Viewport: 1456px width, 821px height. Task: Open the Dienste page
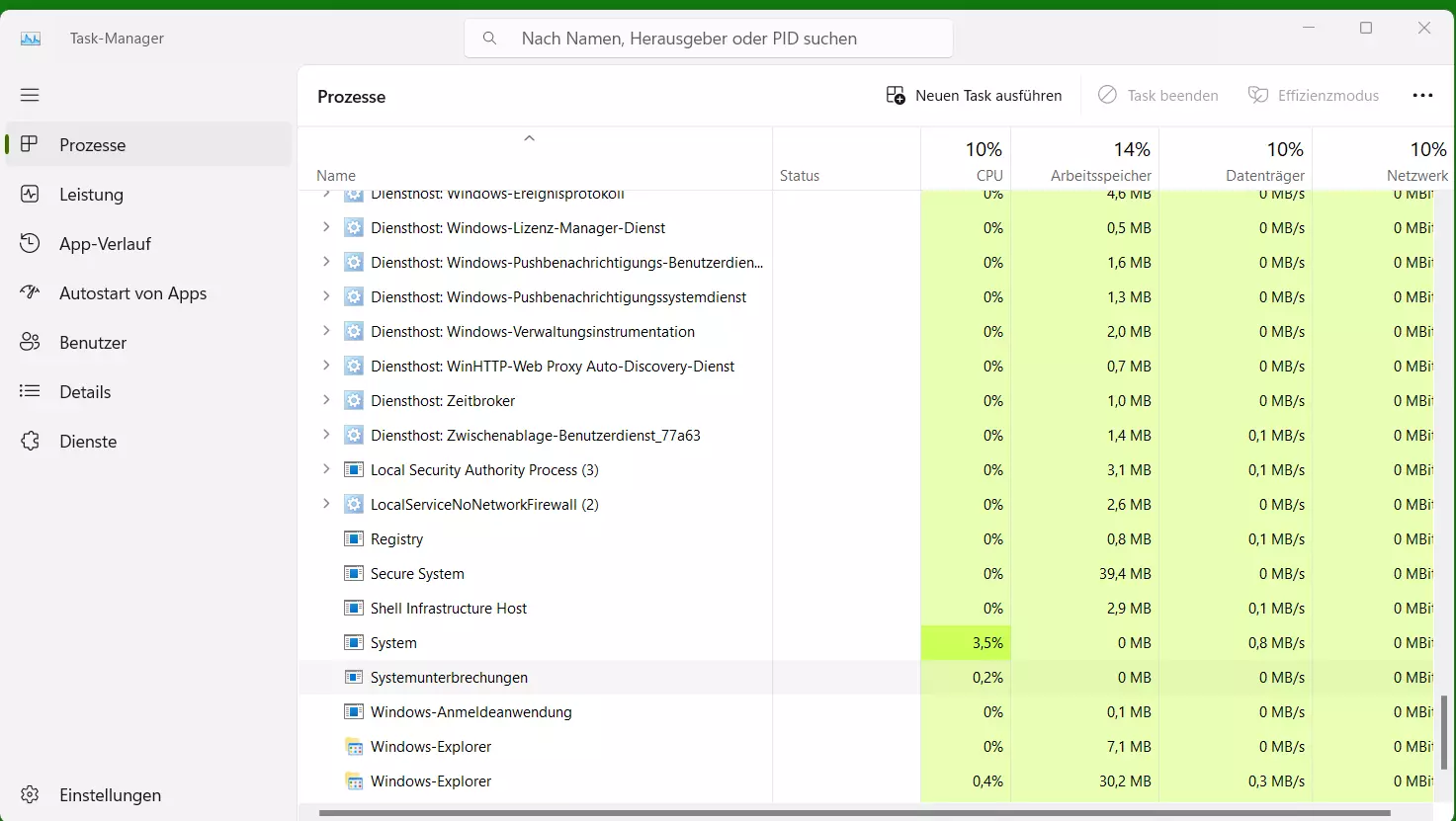pyautogui.click(x=148, y=441)
